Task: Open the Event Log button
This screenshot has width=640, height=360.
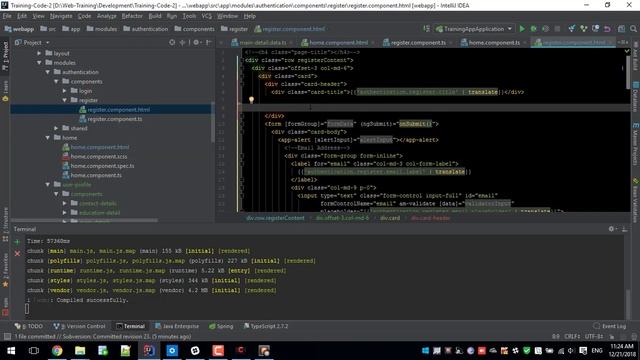Action: coord(610,326)
